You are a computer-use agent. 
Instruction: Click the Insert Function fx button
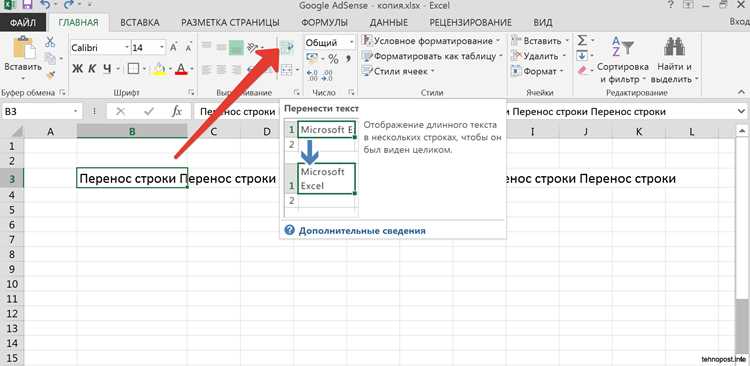coord(177,111)
